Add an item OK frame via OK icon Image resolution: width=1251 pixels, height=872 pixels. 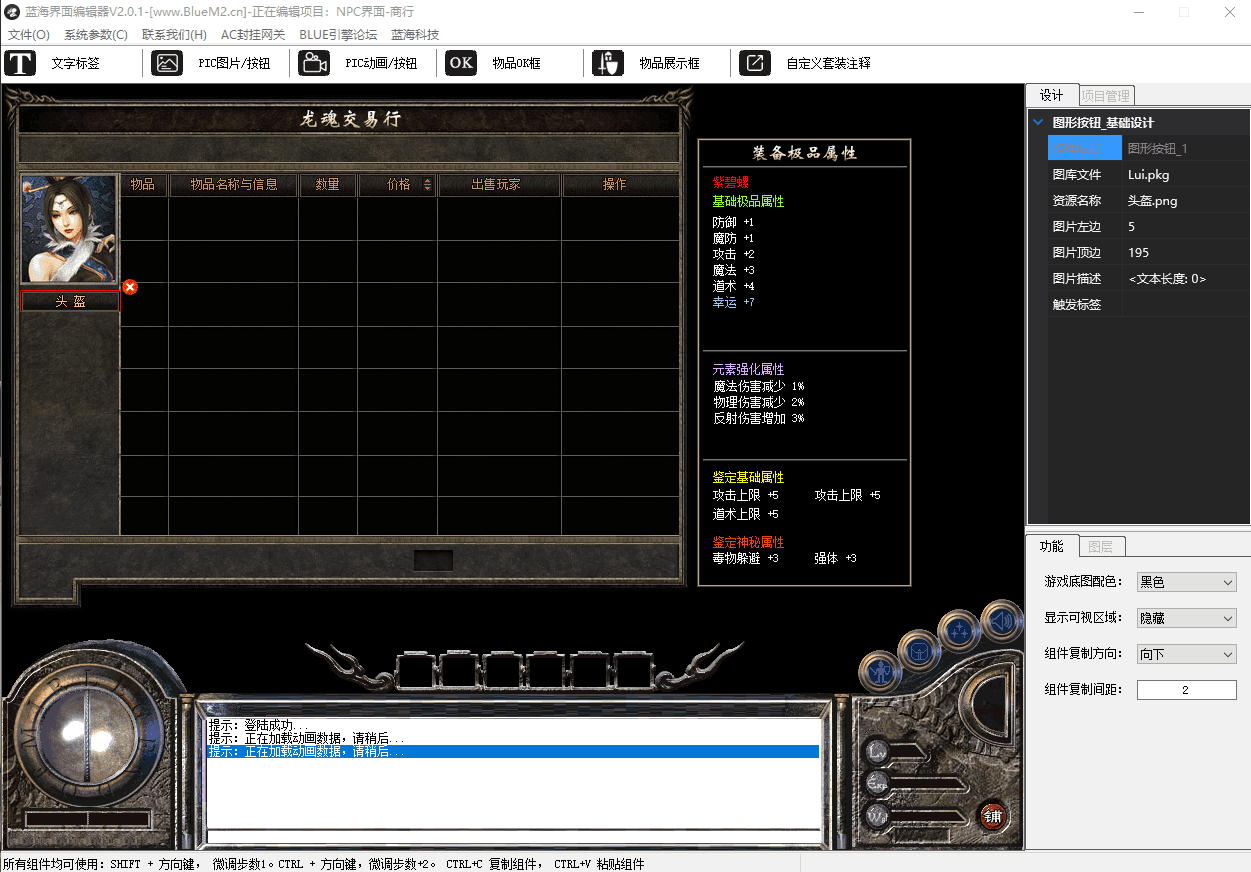461,63
